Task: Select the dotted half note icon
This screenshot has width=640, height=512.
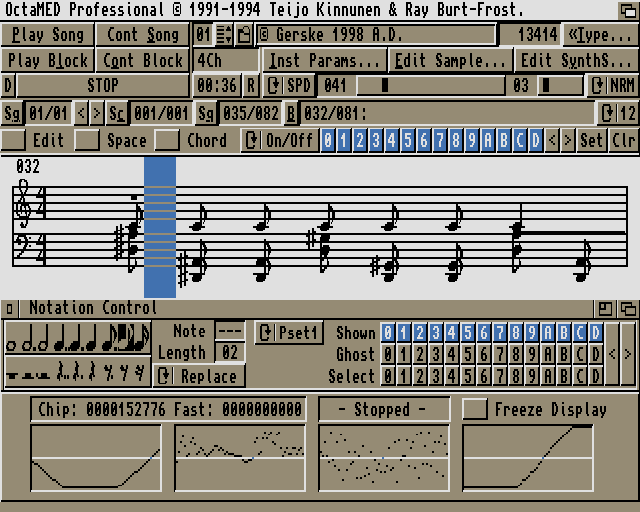Action: point(29,337)
